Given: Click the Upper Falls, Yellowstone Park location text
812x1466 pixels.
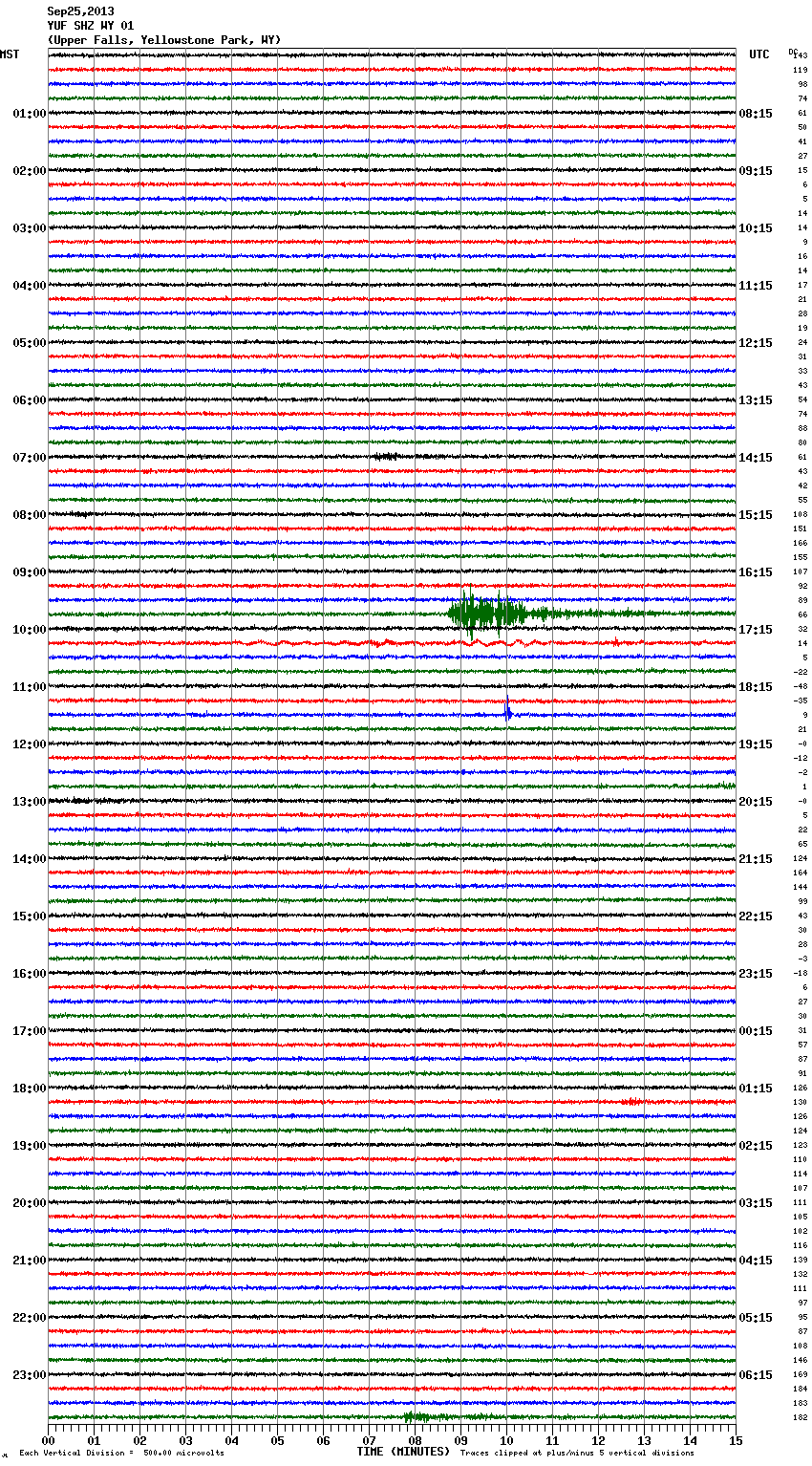Looking at the screenshot, I should point(164,40).
